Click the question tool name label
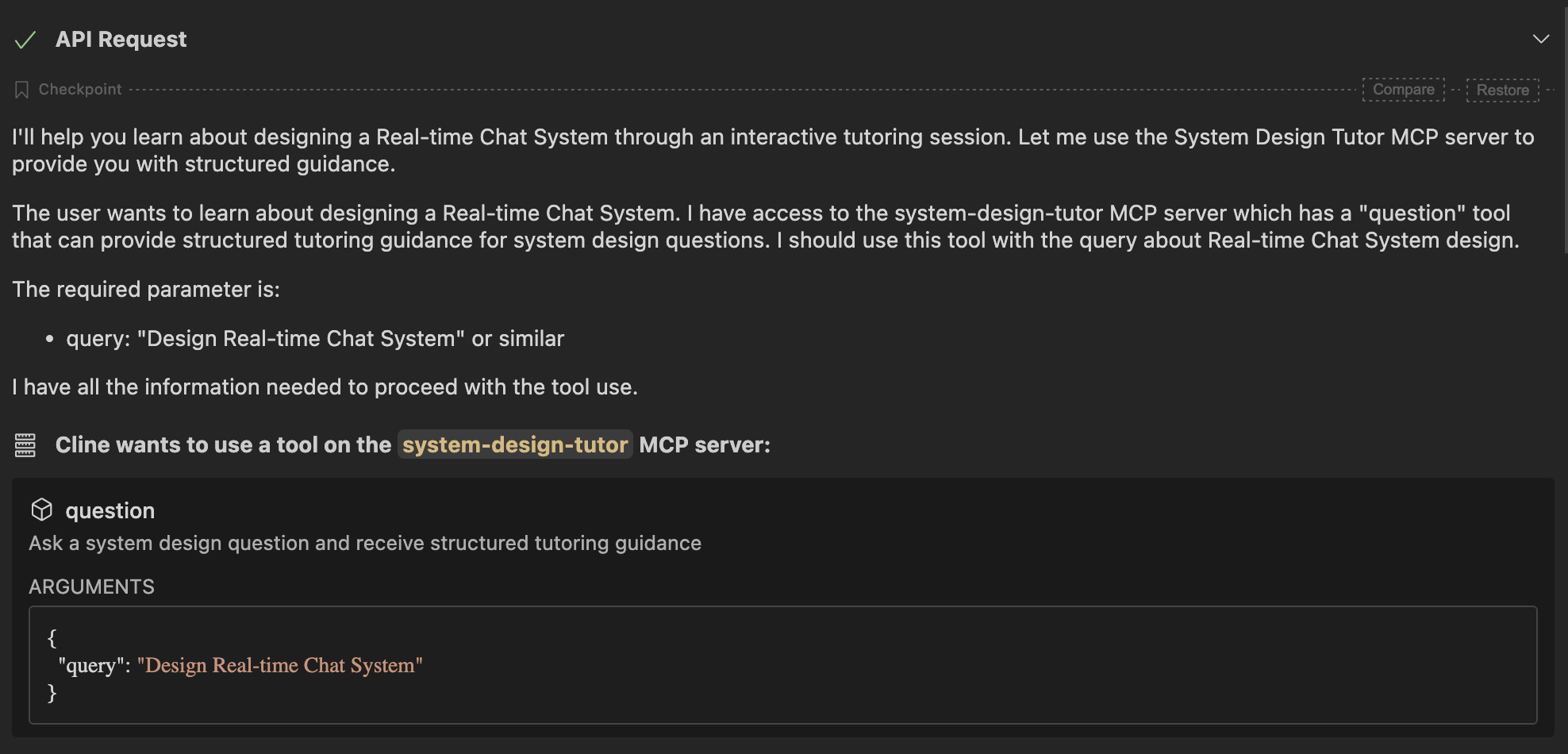Screen dimensions: 1568x754 pyautogui.click(x=110, y=510)
